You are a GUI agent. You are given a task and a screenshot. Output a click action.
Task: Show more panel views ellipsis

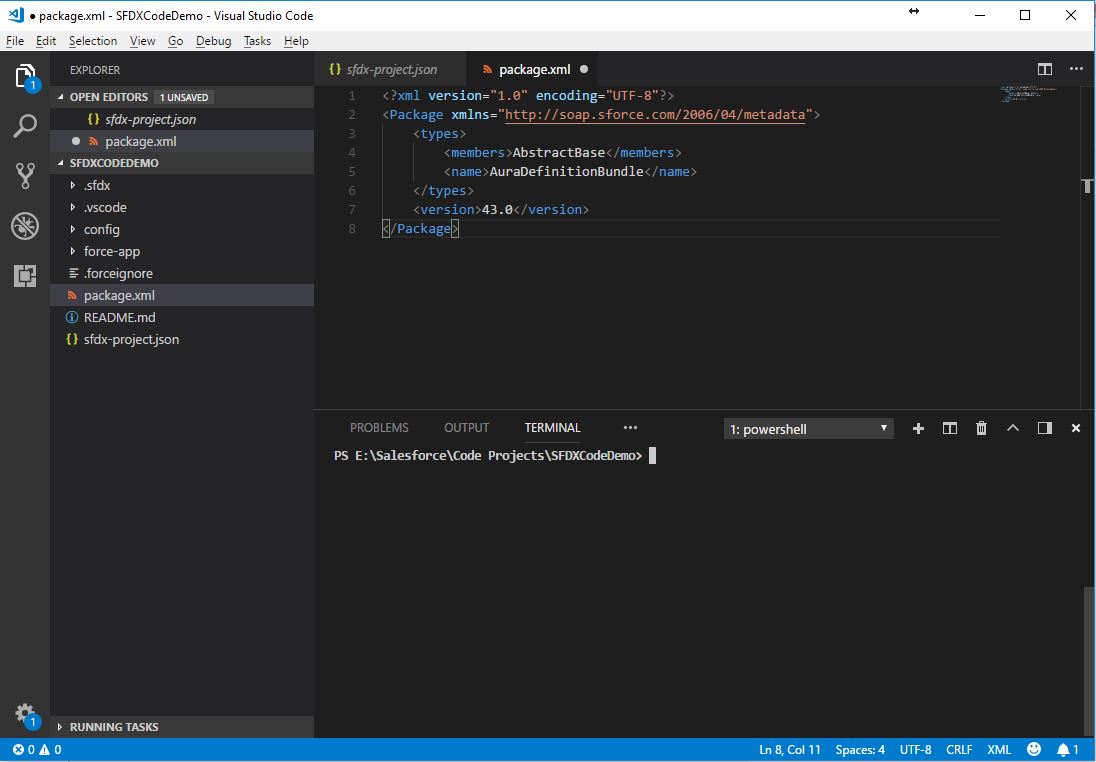click(630, 428)
